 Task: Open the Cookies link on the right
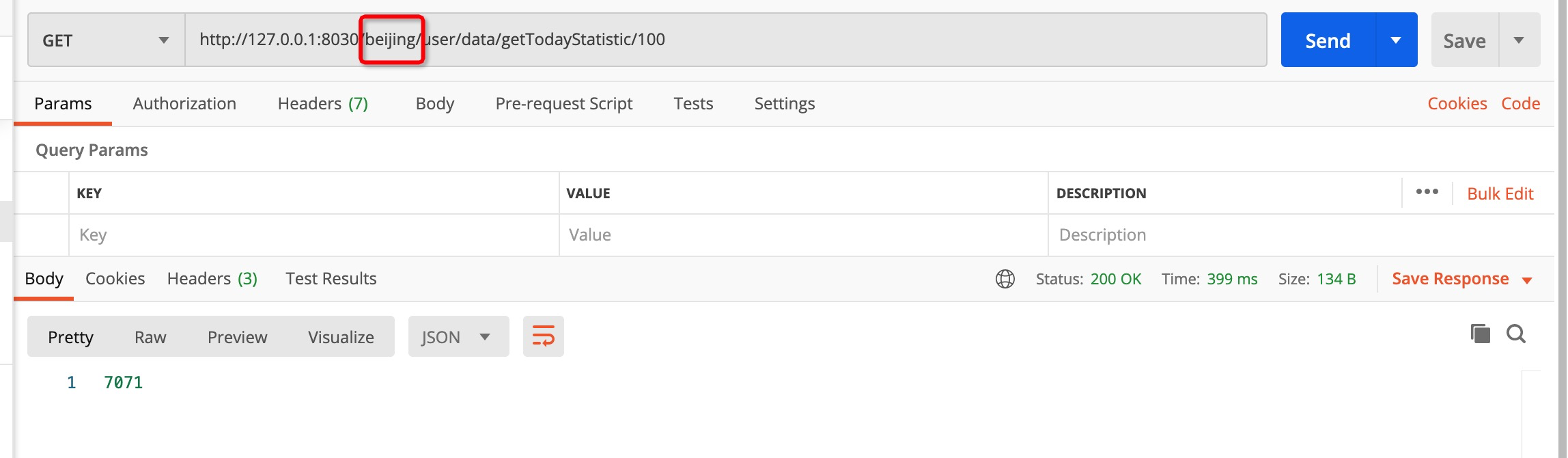point(1457,104)
